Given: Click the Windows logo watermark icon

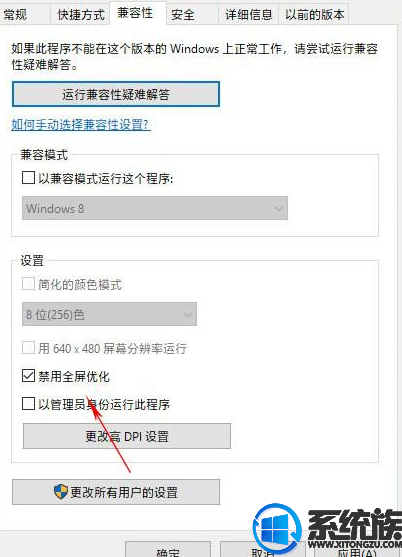Looking at the screenshot, I should point(277,528).
